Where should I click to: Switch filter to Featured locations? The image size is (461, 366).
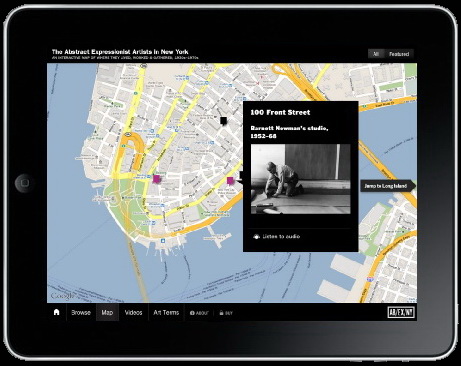pos(399,54)
